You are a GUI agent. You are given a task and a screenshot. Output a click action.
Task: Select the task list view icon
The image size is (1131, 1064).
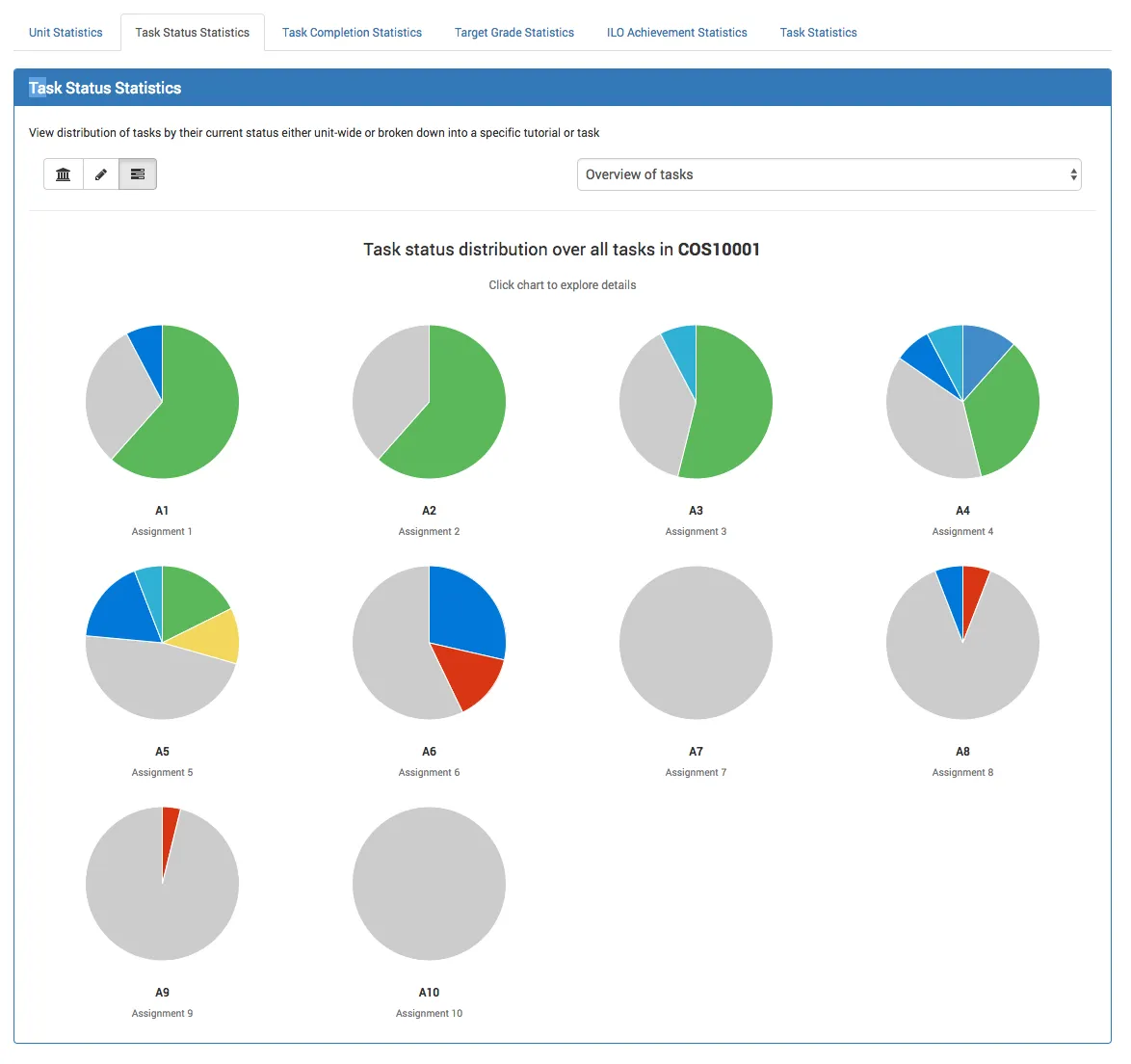coord(137,174)
